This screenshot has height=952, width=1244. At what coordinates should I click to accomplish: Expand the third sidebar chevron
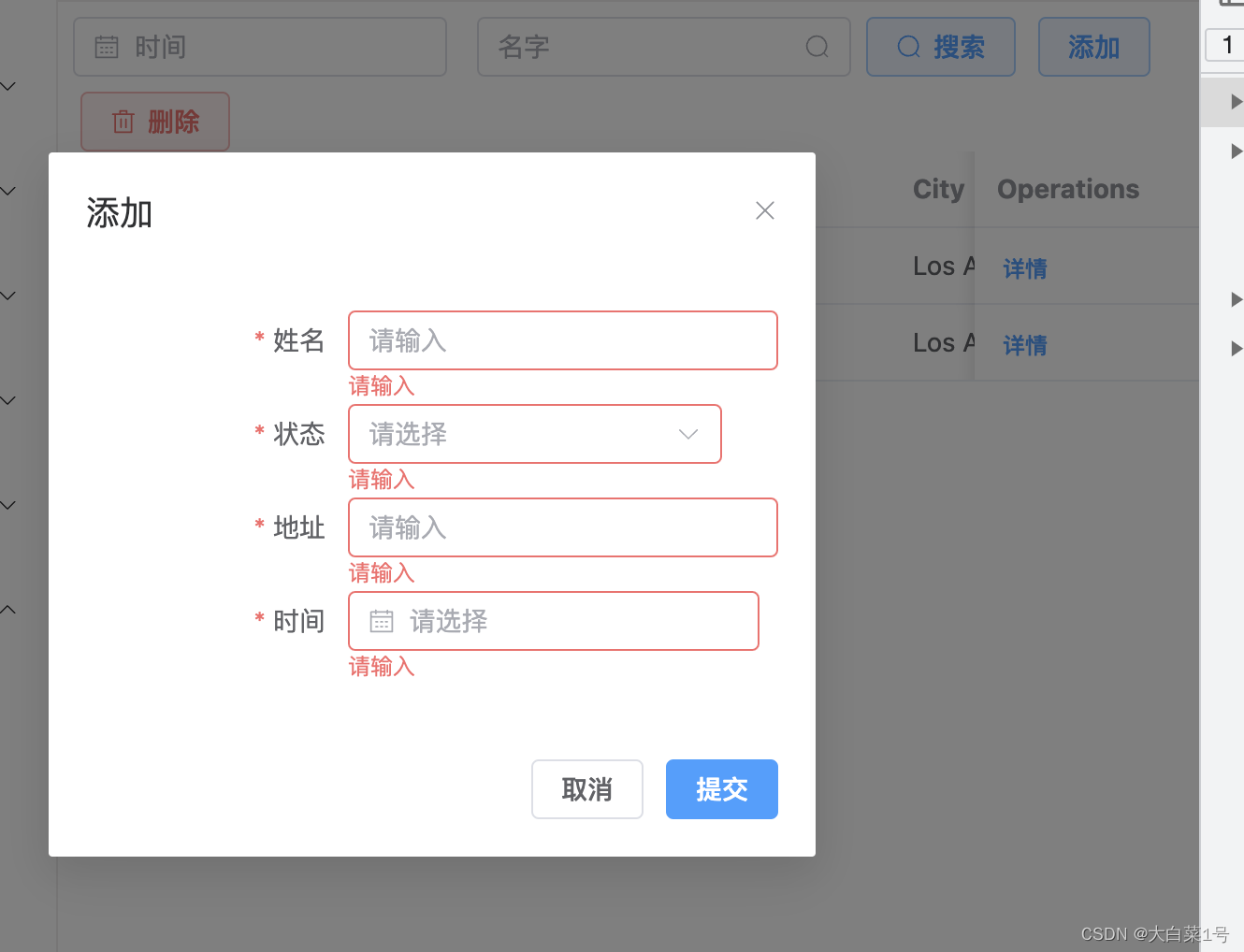click(x=8, y=296)
